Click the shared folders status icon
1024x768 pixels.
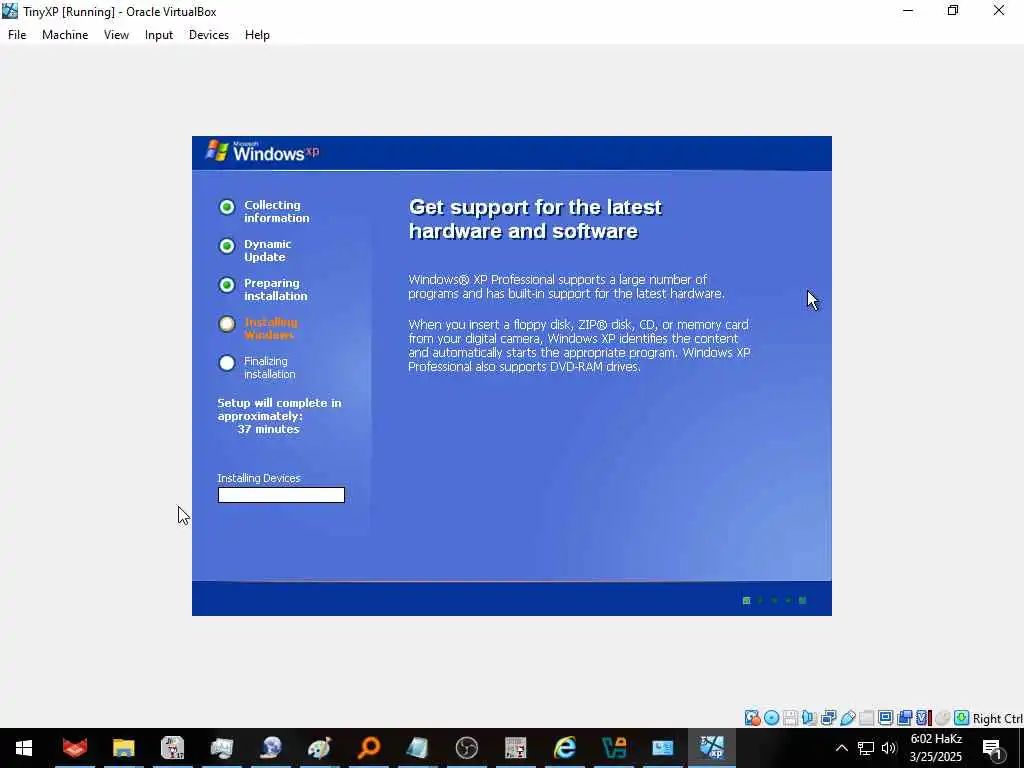tap(867, 718)
